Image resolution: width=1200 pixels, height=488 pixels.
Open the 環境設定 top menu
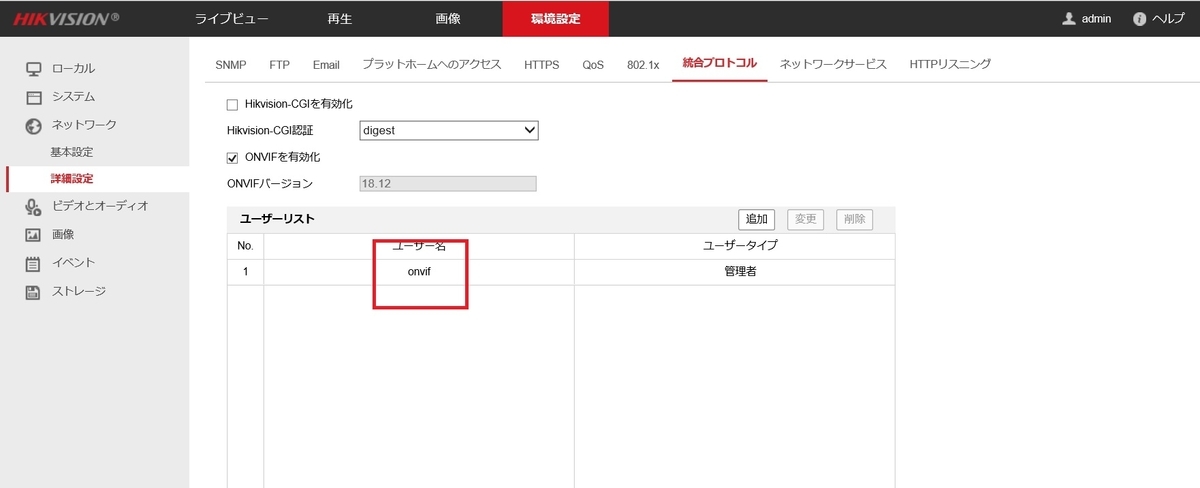point(555,19)
